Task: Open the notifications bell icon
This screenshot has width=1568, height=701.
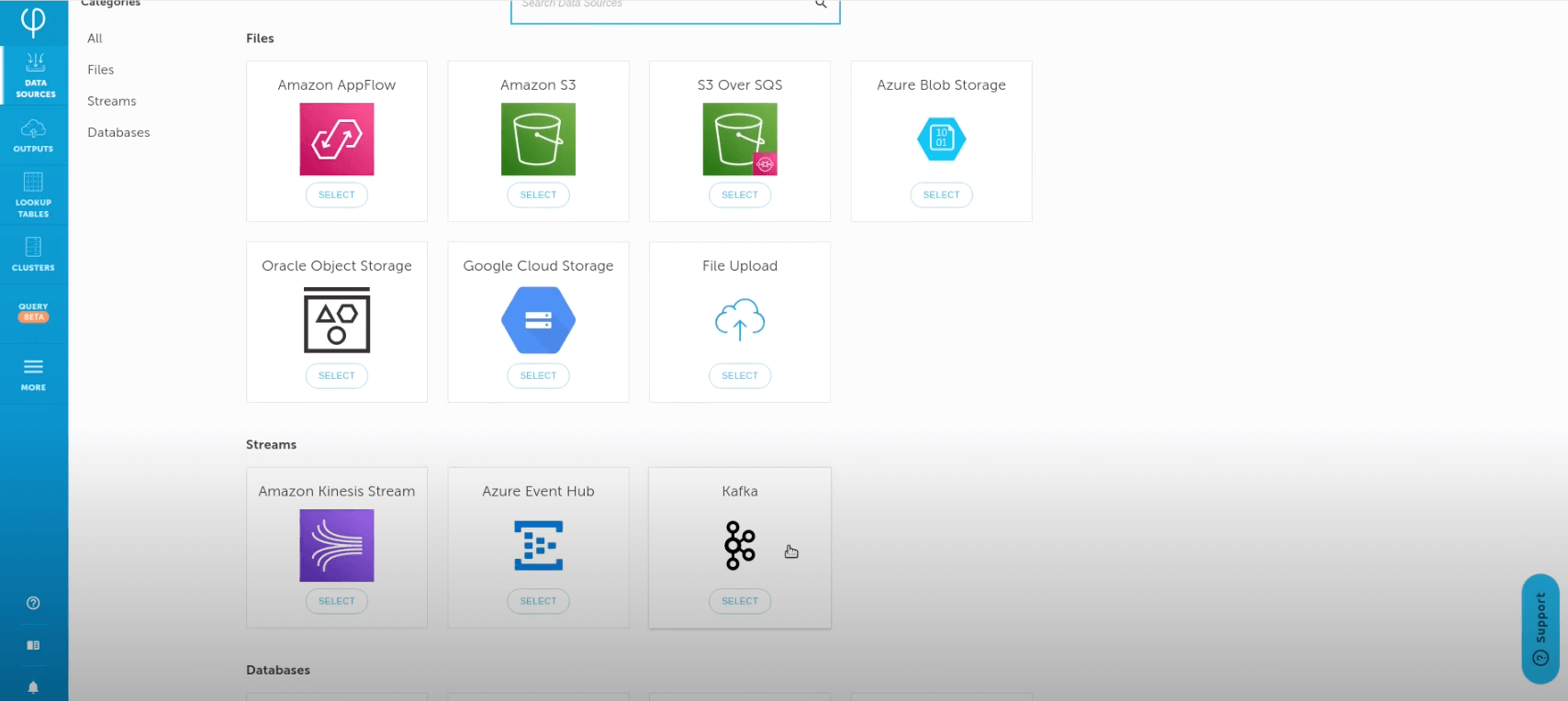Action: (33, 687)
